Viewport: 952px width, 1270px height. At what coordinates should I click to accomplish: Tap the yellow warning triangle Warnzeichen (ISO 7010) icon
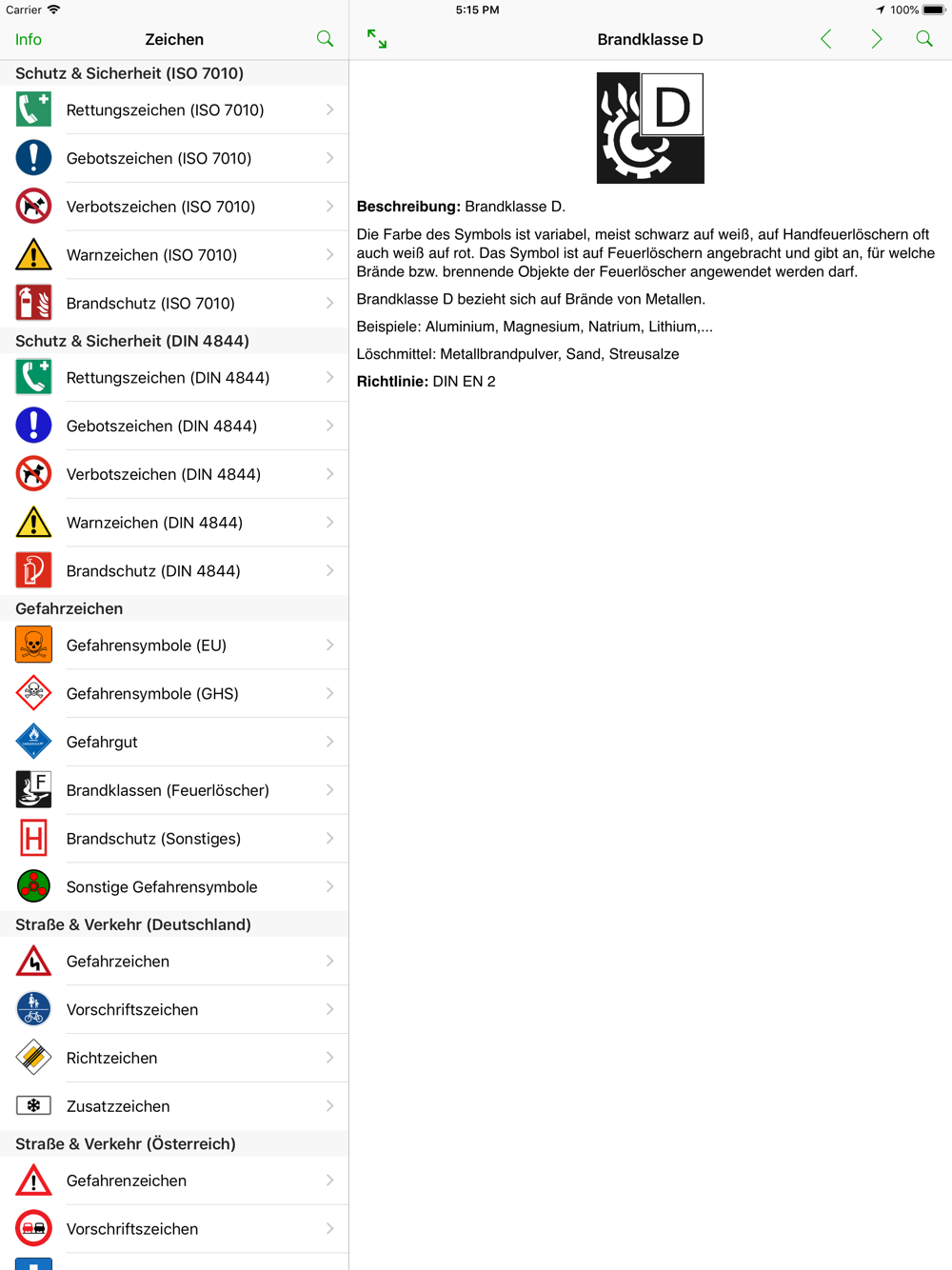[33, 255]
